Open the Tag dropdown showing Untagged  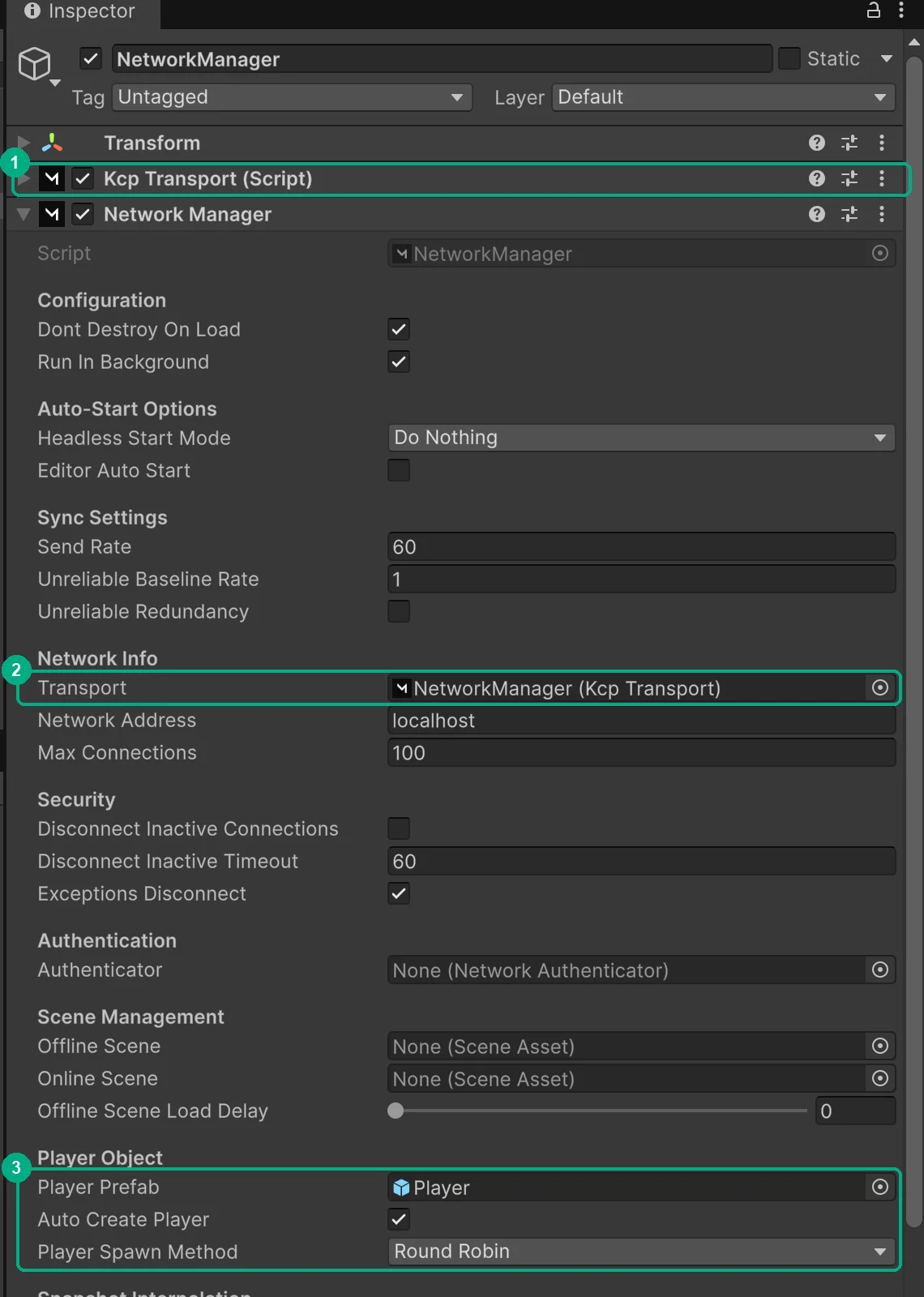(x=292, y=97)
